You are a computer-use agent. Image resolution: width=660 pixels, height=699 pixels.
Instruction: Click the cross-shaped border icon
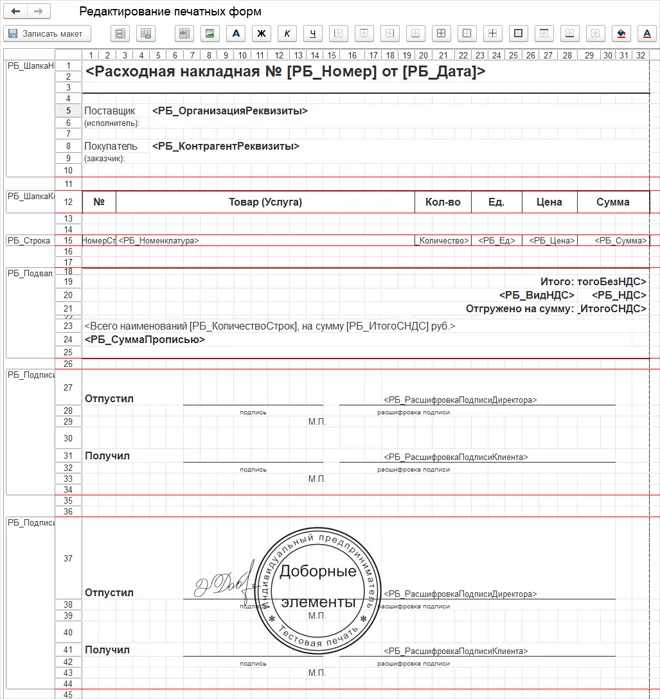492,33
